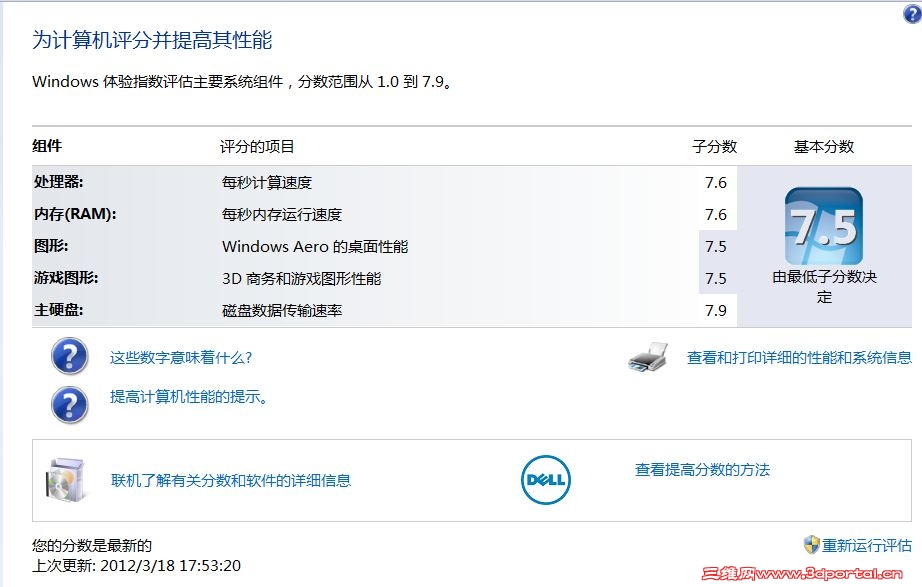
Task: Click the question icon beside 提高计算机性能的提示
Action: pyautogui.click(x=69, y=403)
